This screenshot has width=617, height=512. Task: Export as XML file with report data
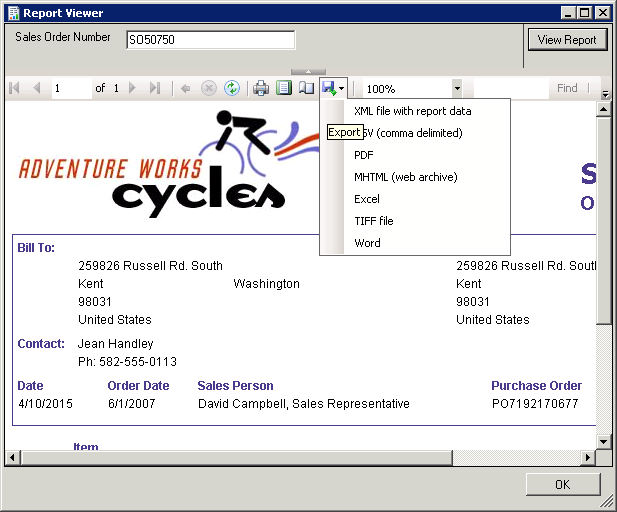click(x=412, y=111)
